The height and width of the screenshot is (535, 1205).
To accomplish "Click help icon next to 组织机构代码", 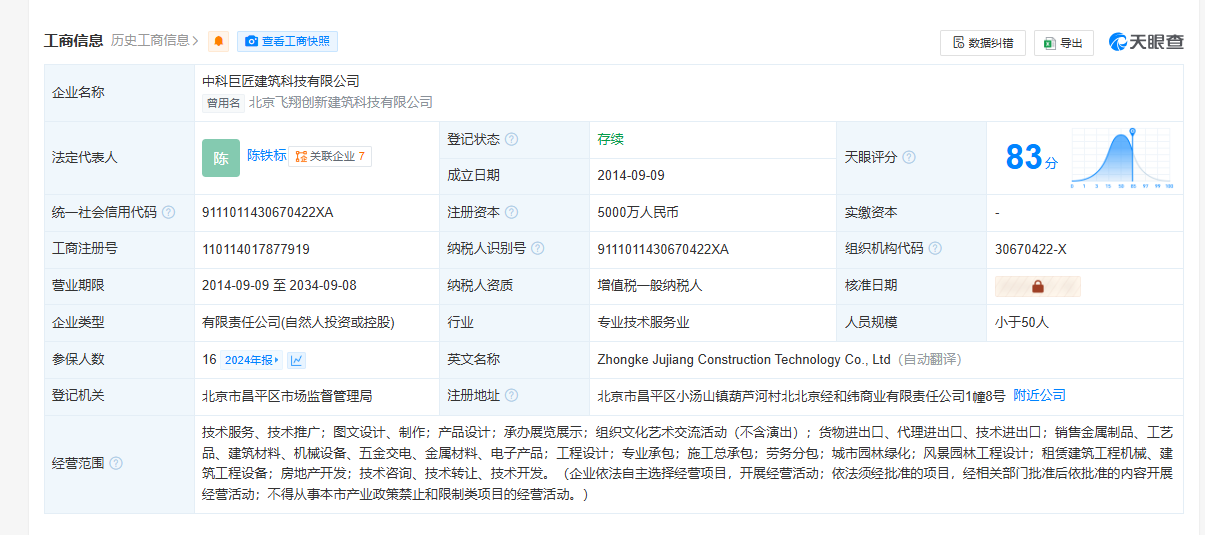I will click(x=933, y=249).
